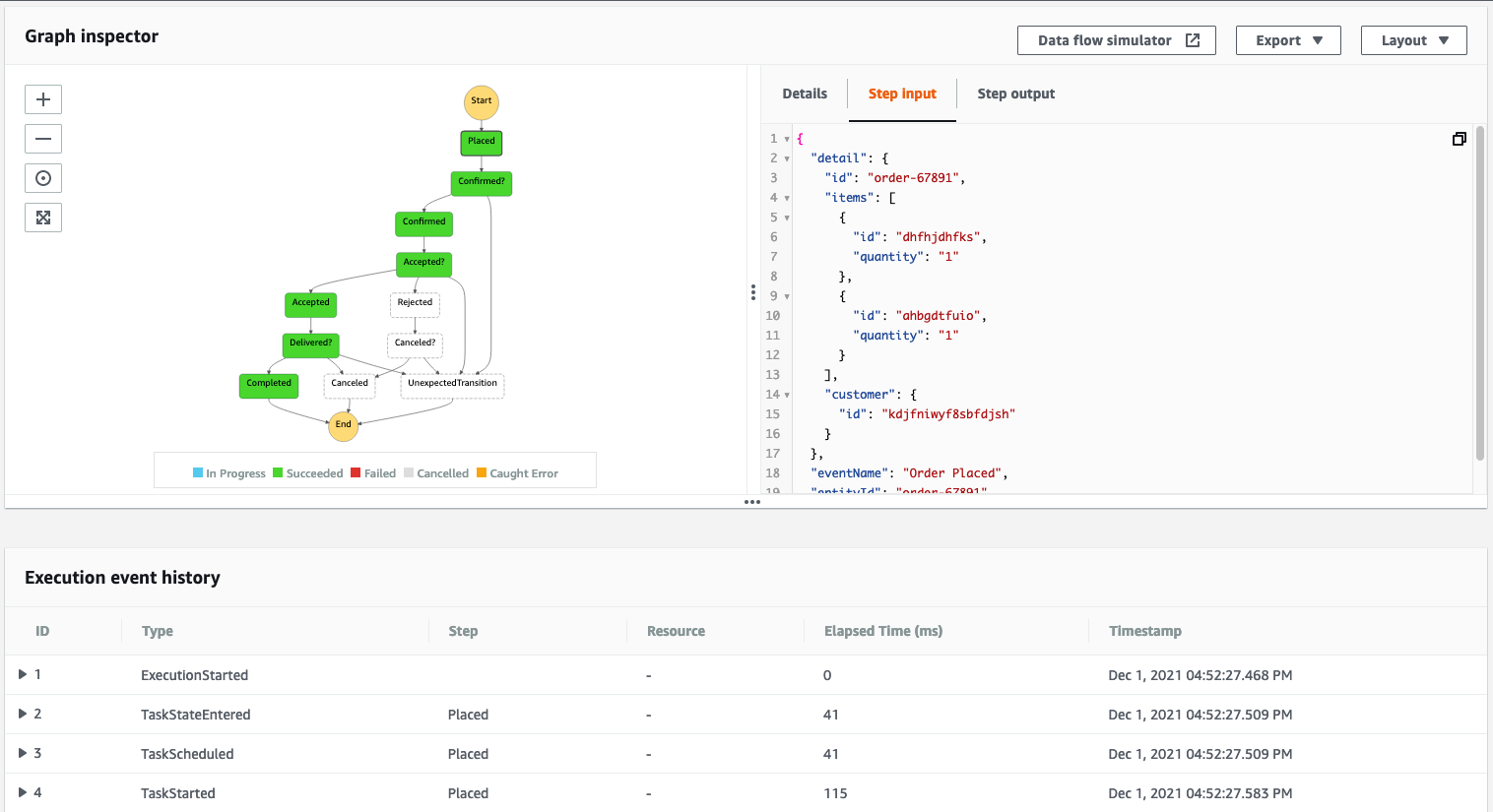Center the graph with the target icon
The width and height of the screenshot is (1493, 812).
[x=42, y=177]
